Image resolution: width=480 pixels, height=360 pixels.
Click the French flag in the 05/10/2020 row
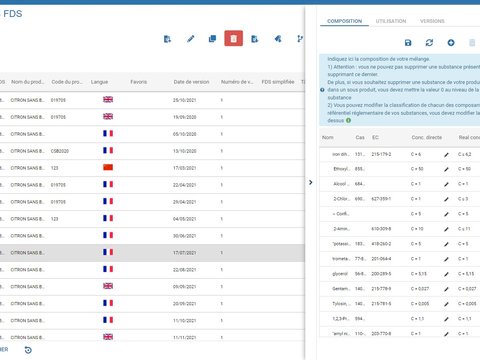pos(108,133)
